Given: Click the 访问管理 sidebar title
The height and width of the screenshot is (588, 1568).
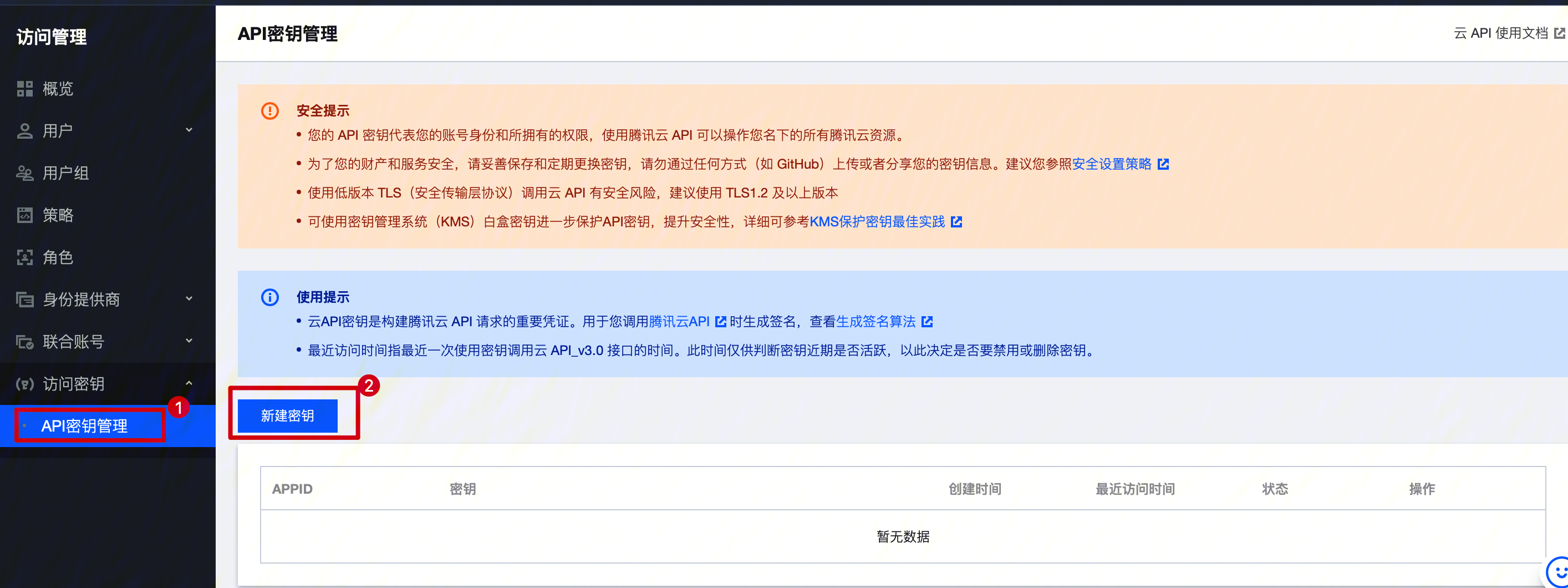Looking at the screenshot, I should pyautogui.click(x=51, y=37).
